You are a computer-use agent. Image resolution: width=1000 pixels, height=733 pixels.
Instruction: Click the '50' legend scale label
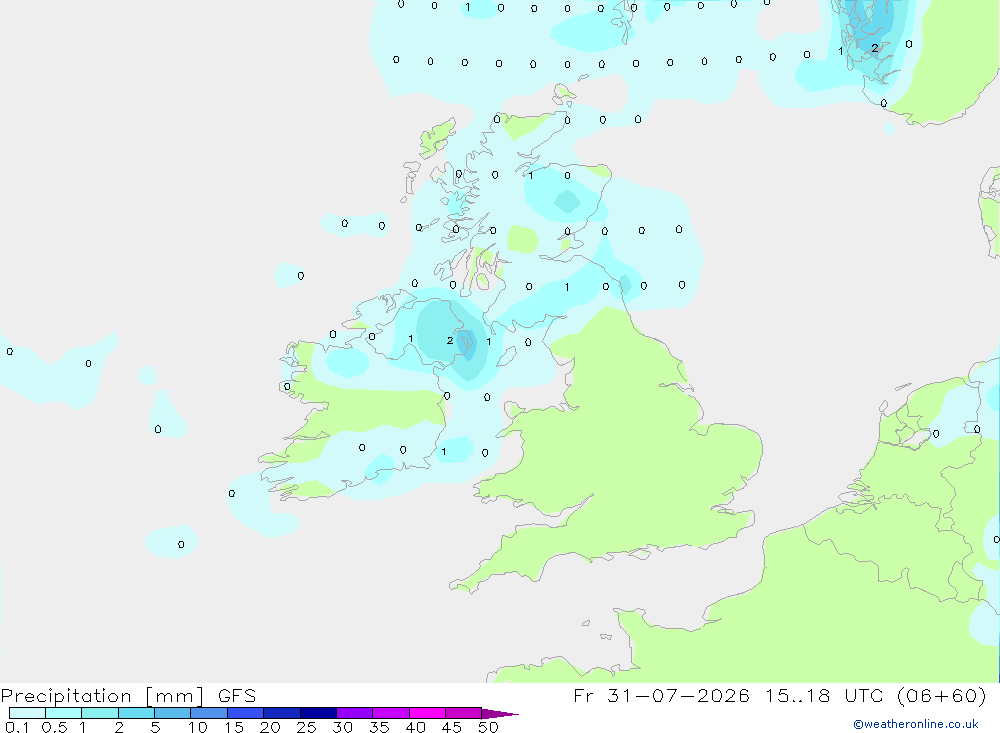point(488,727)
